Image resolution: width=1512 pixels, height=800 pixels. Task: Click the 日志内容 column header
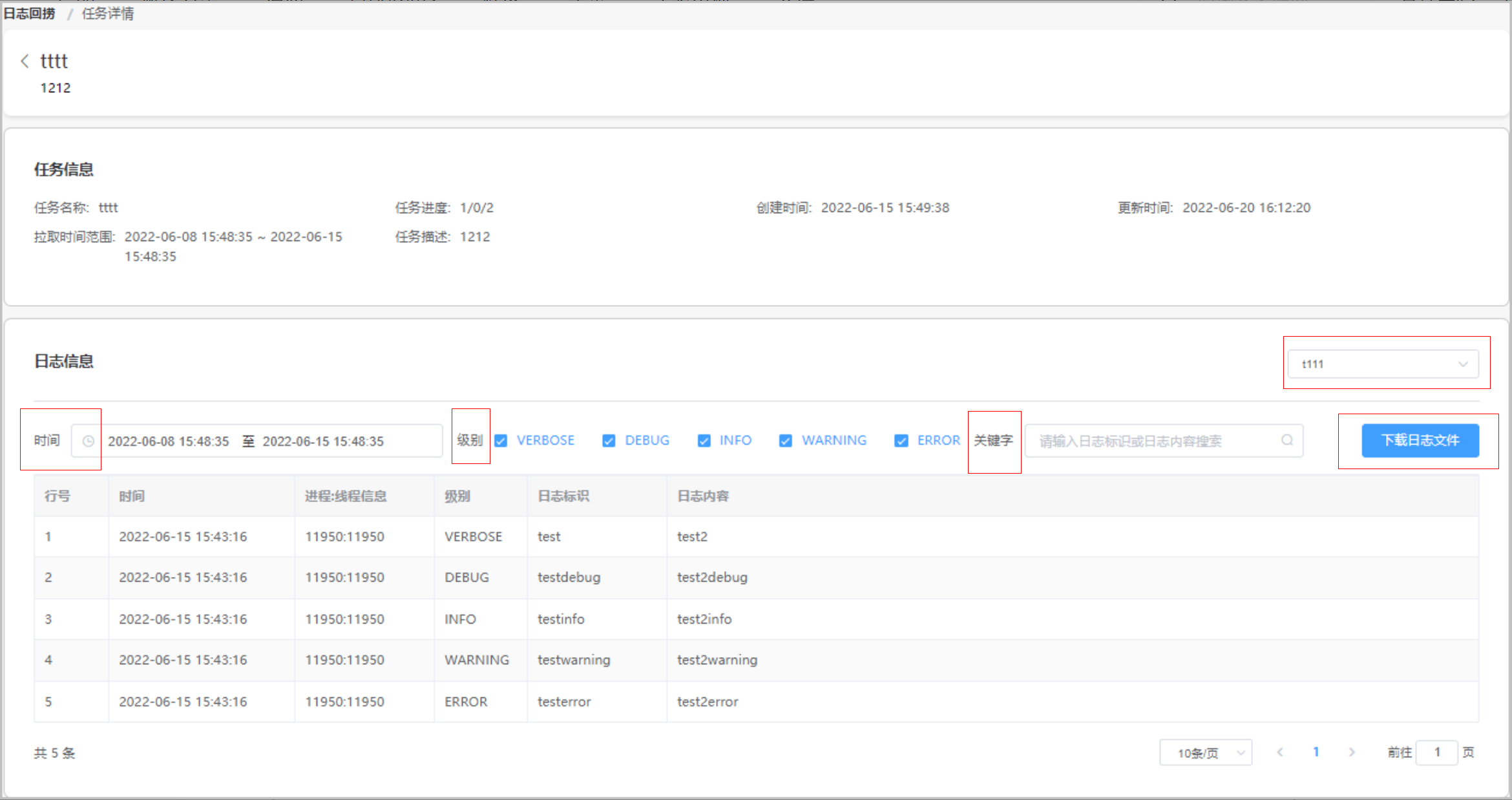coord(703,496)
